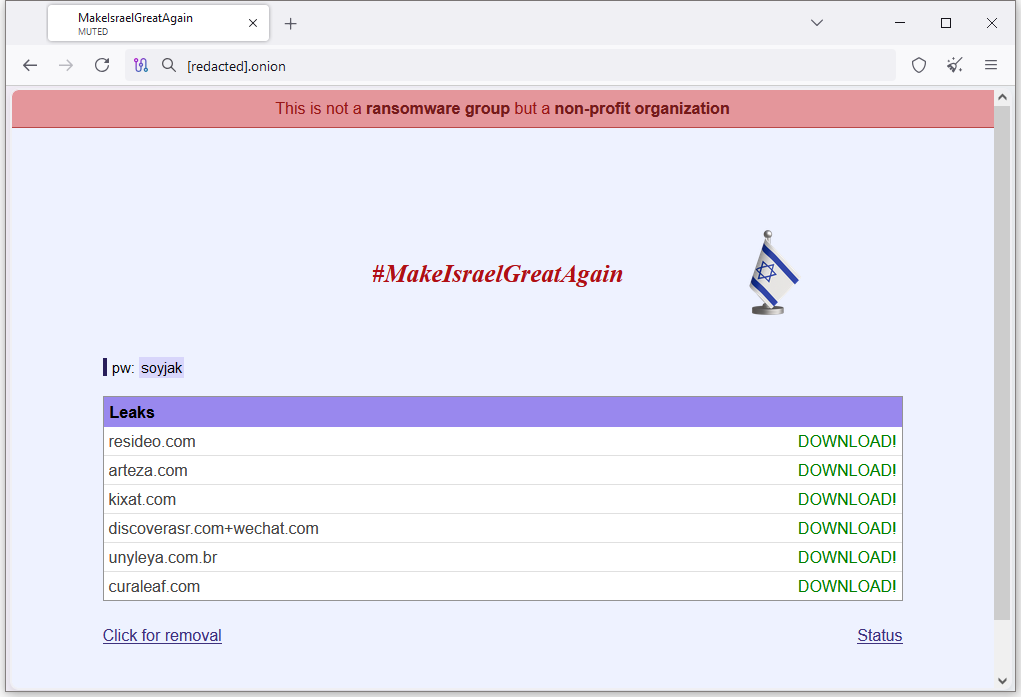Viewport: 1021px width, 697px height.
Task: Open the hamburger application menu
Action: 991,65
